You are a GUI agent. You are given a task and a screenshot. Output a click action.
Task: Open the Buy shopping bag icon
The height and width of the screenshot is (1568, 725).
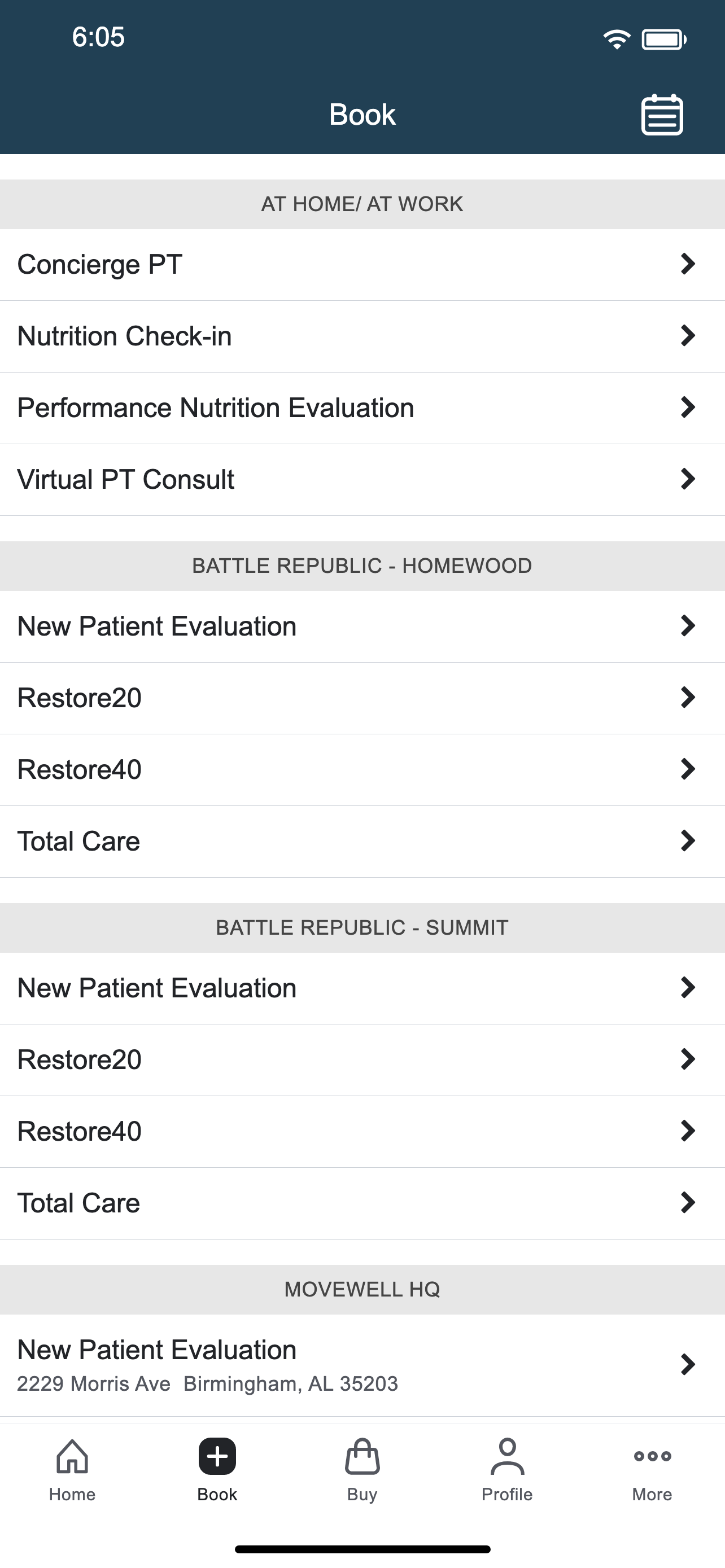click(x=362, y=1456)
